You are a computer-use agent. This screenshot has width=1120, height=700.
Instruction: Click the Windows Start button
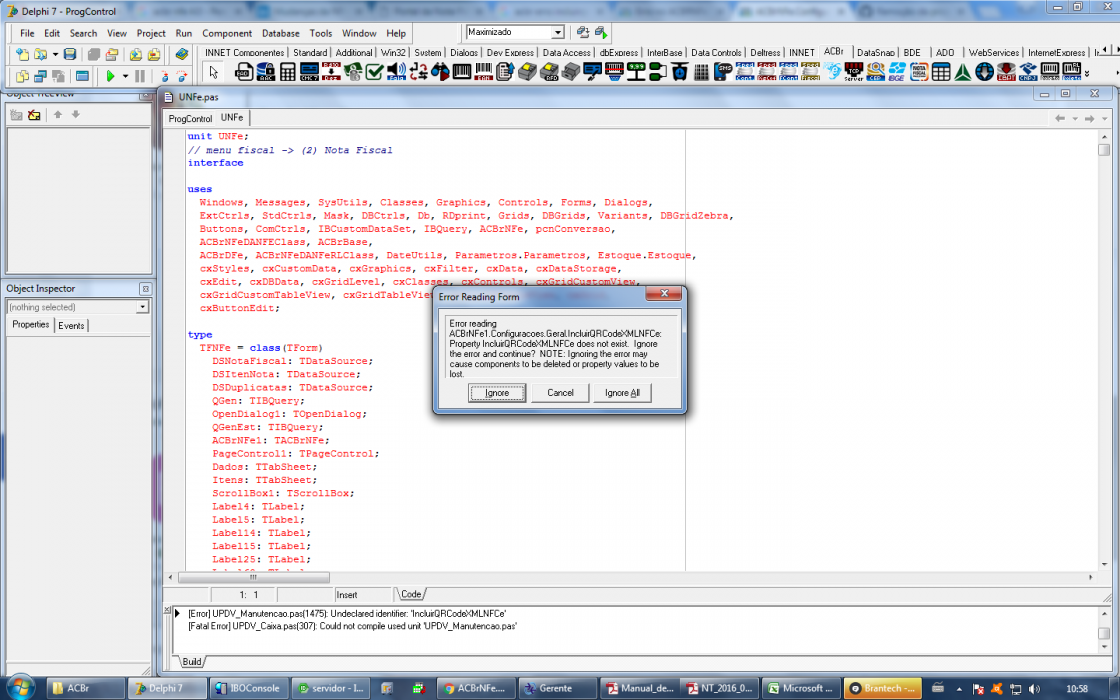[x=19, y=687]
